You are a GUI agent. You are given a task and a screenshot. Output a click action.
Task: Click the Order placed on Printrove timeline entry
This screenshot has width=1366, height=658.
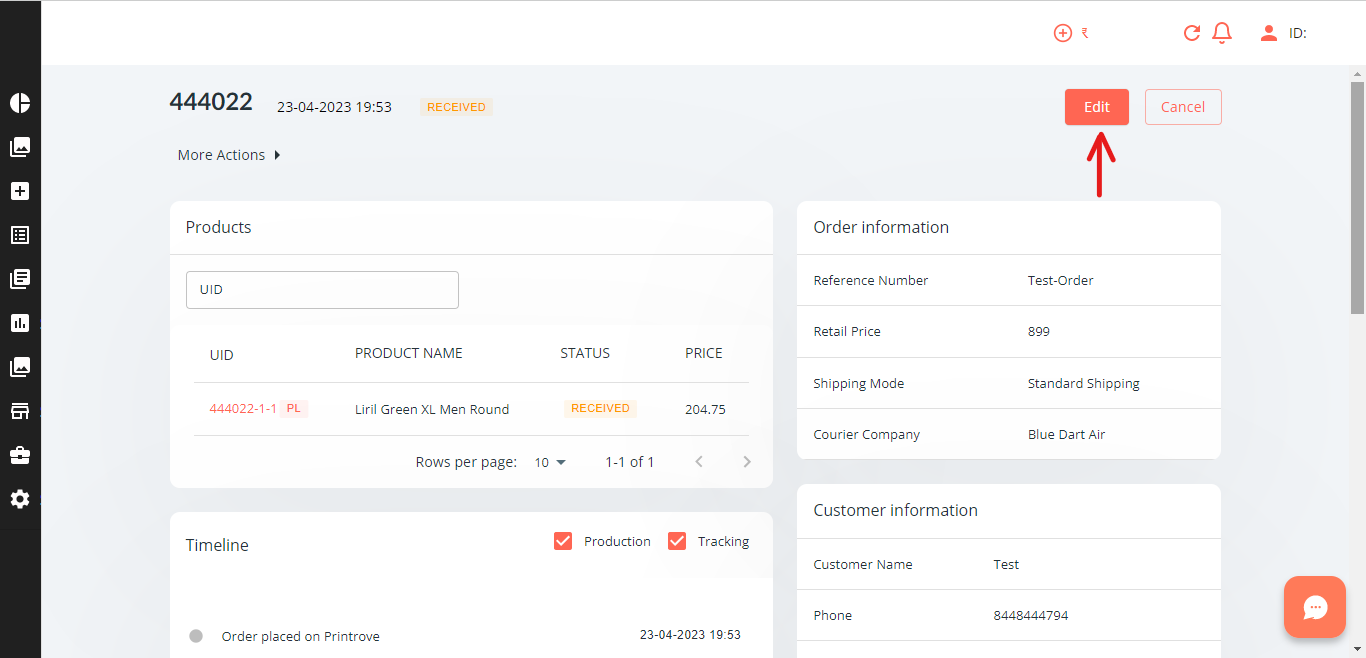[x=300, y=636]
